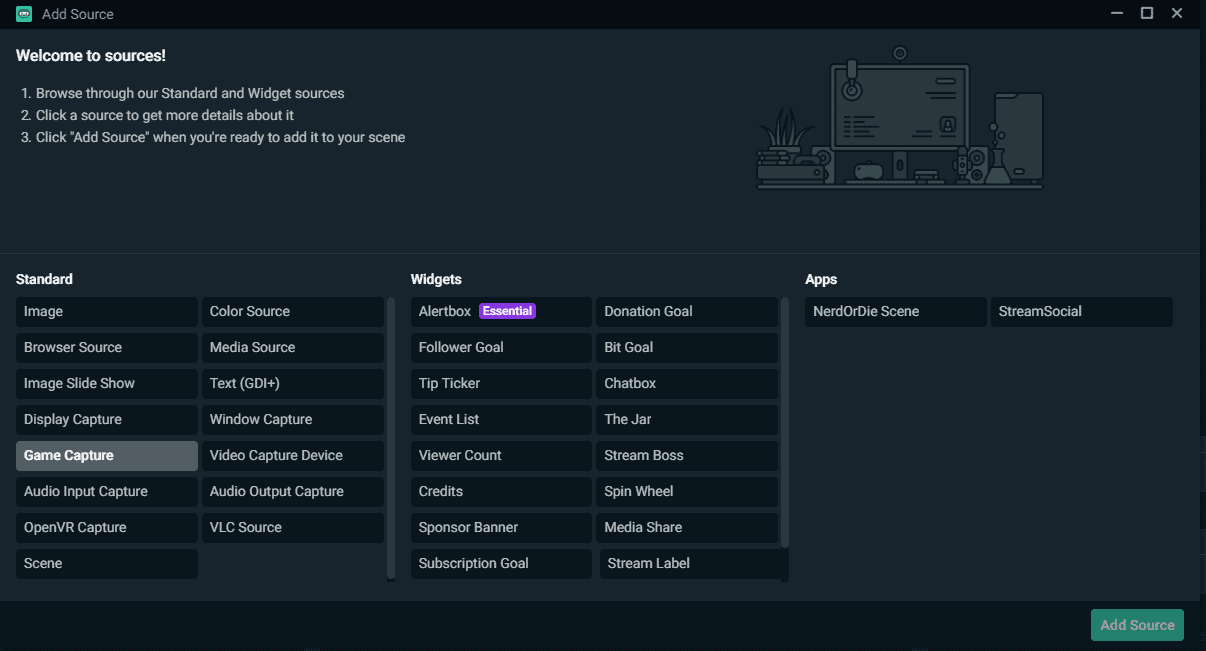Select the Alertbox widget
The height and width of the screenshot is (651, 1206).
point(500,311)
